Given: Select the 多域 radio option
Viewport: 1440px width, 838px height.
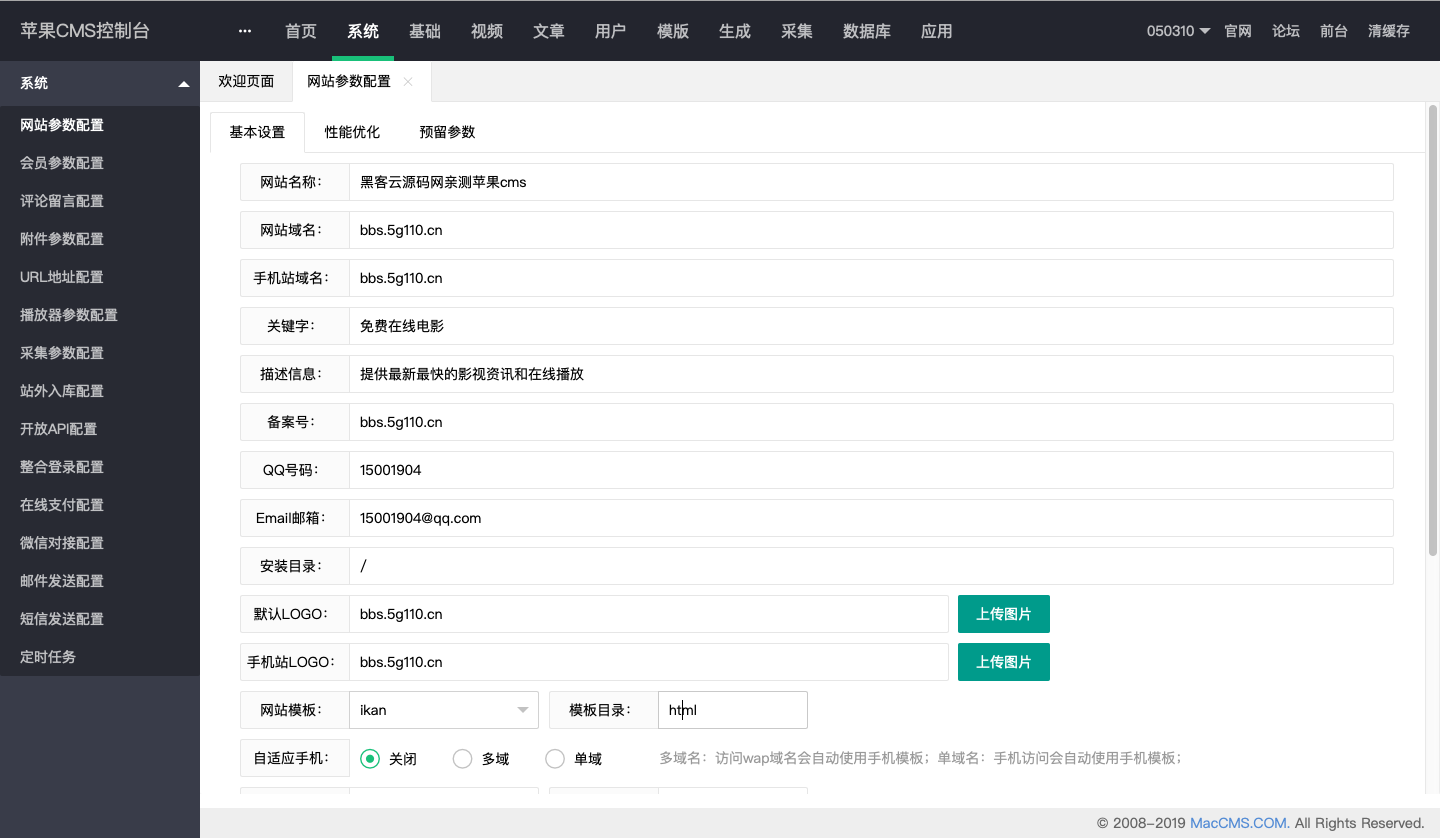Looking at the screenshot, I should pos(463,759).
